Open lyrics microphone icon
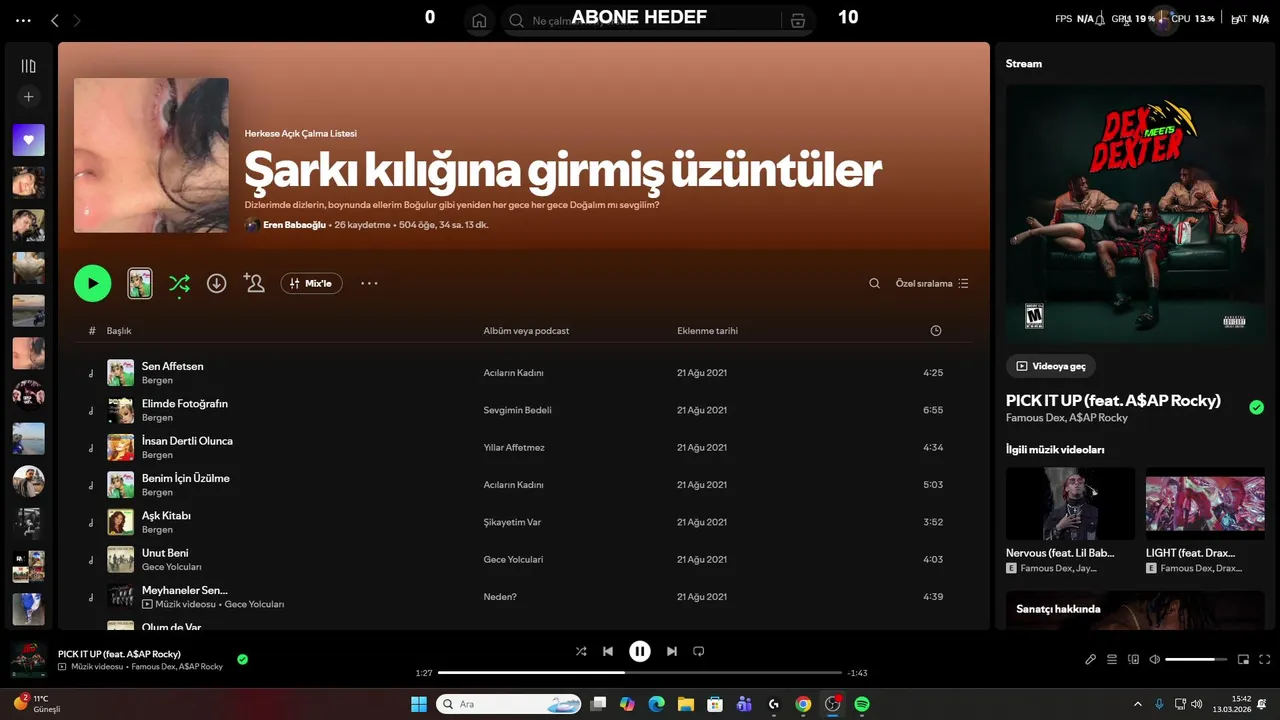 1091,659
